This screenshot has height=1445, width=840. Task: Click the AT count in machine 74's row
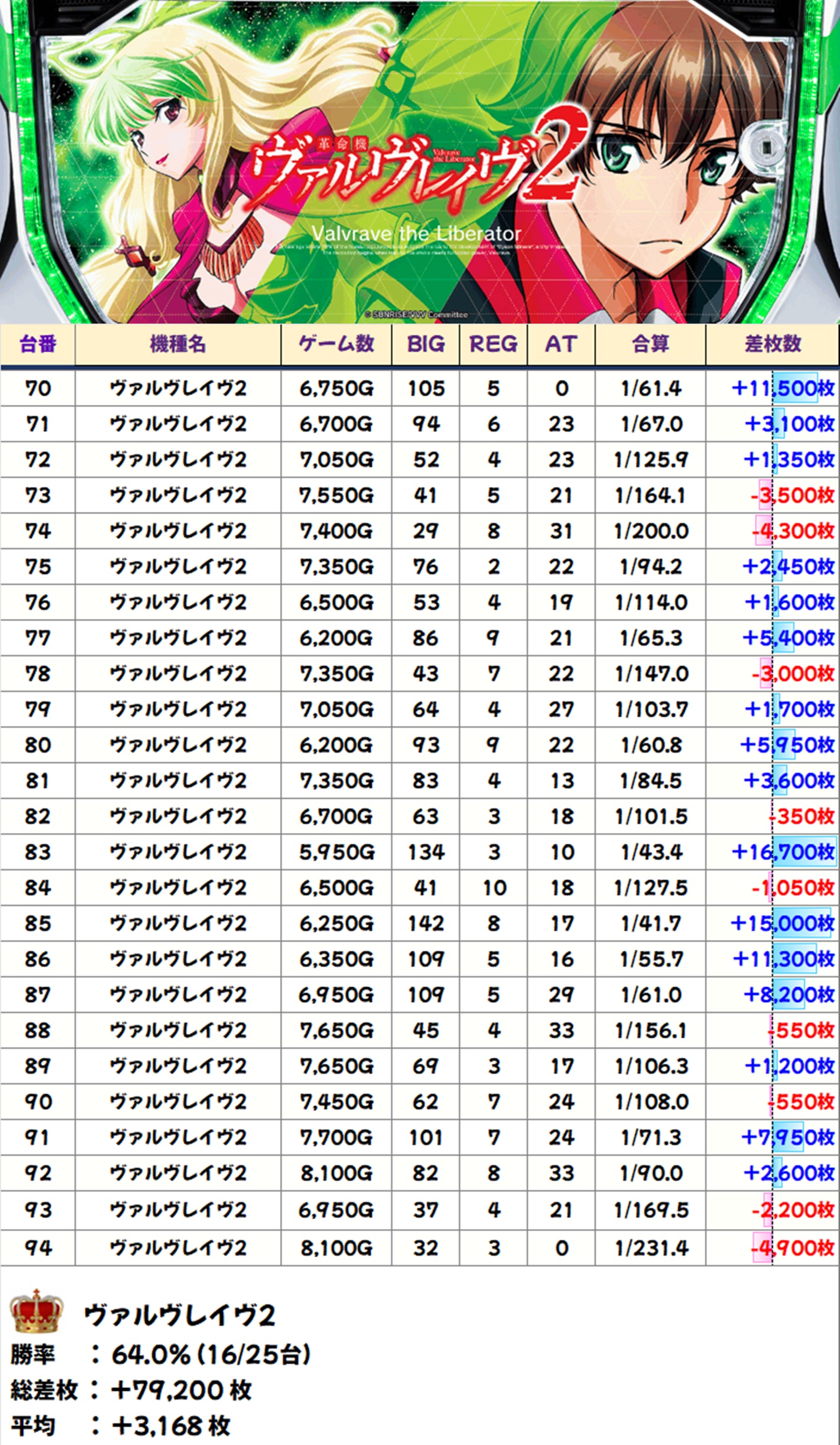561,531
